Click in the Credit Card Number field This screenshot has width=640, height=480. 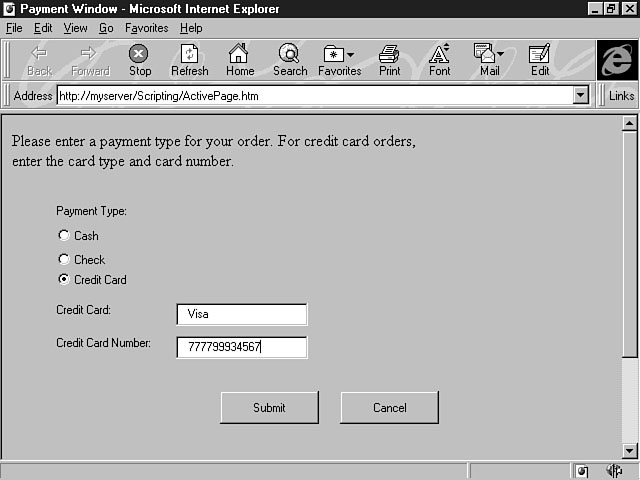[x=242, y=347]
